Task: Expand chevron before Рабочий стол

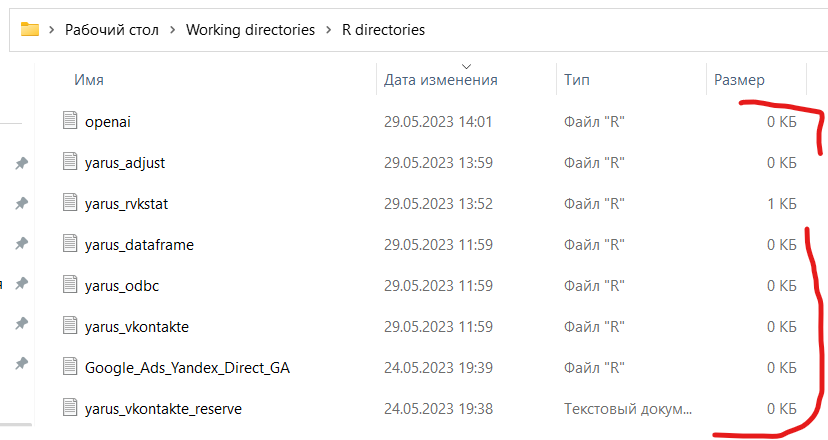Action: (x=51, y=30)
